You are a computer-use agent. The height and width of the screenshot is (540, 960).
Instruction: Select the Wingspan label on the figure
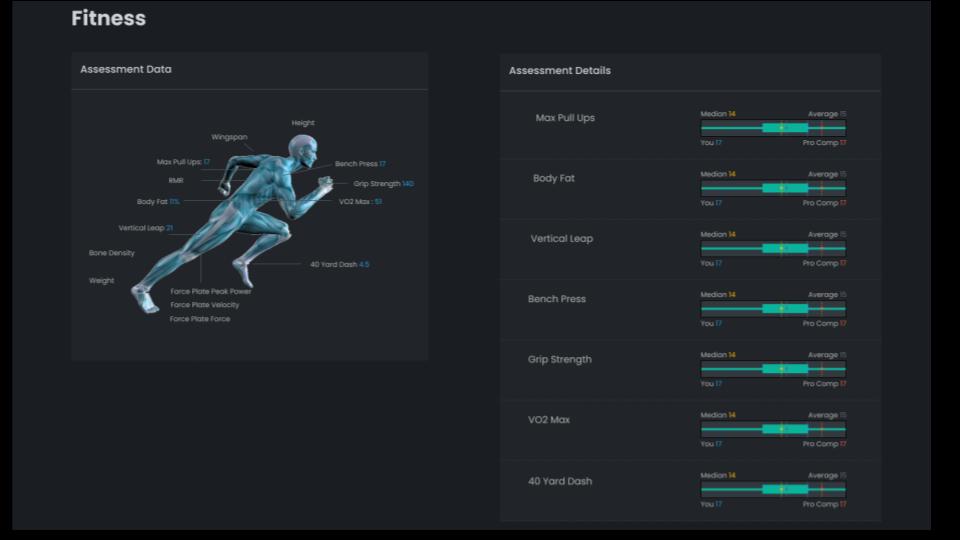pyautogui.click(x=229, y=137)
